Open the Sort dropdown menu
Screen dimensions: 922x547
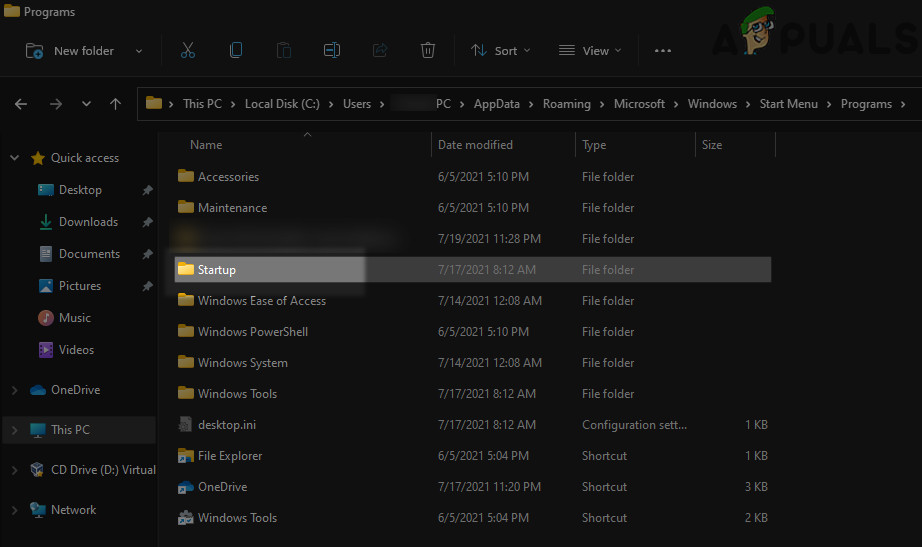500,50
